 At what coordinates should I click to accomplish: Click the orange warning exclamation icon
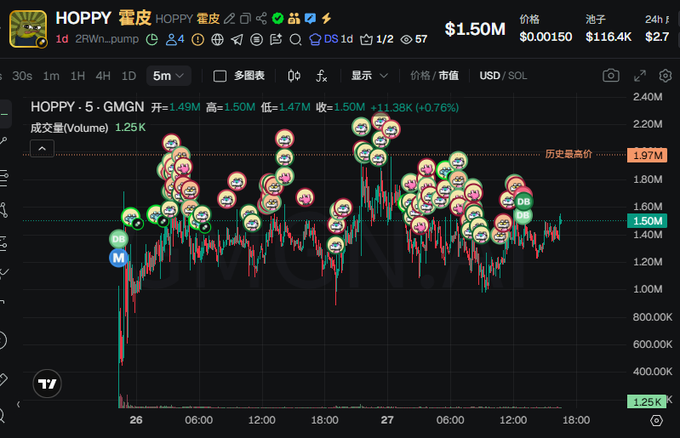198,40
